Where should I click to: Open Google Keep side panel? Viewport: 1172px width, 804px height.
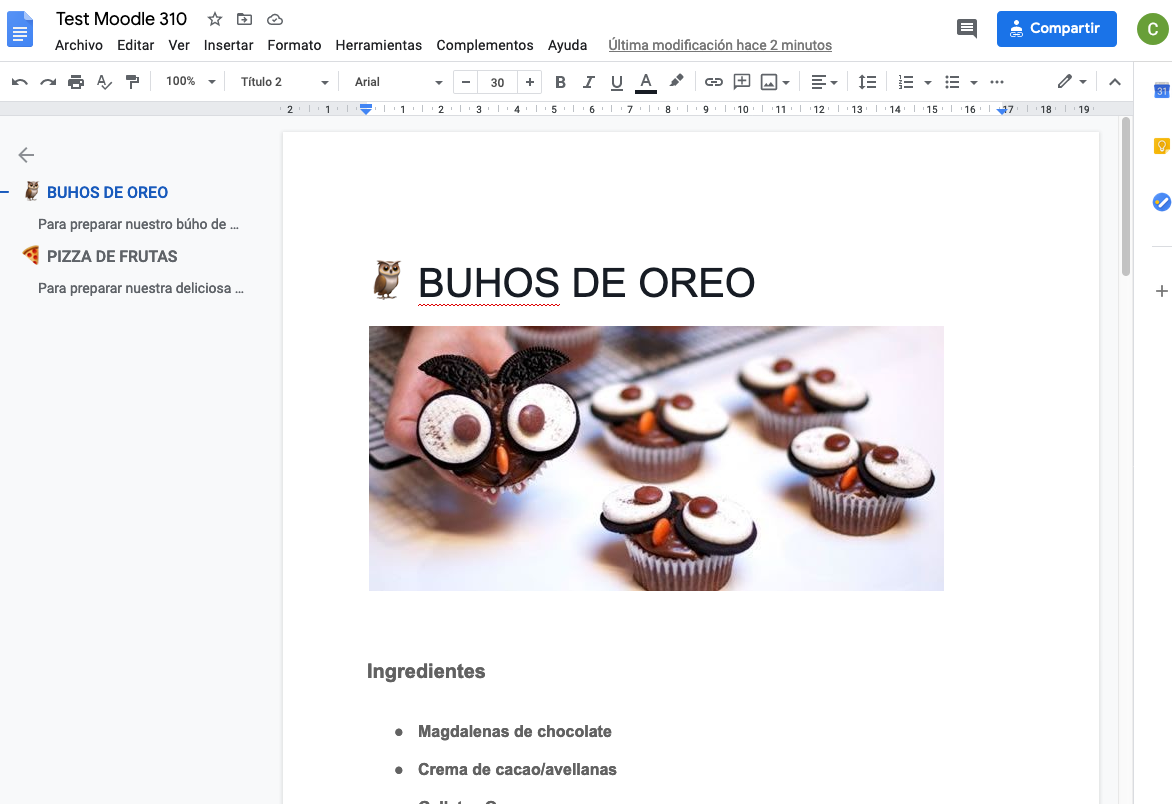(1162, 146)
